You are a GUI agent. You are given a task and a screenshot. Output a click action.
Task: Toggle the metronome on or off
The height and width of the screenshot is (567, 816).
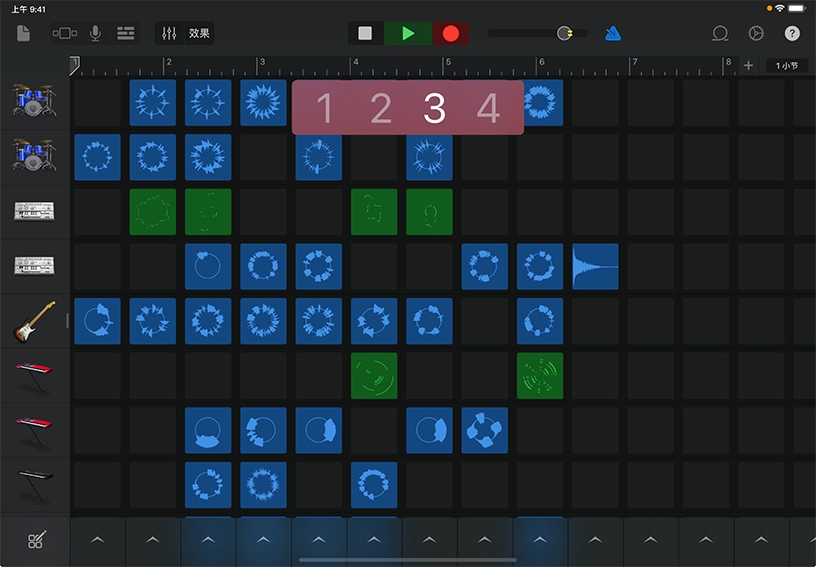(613, 33)
